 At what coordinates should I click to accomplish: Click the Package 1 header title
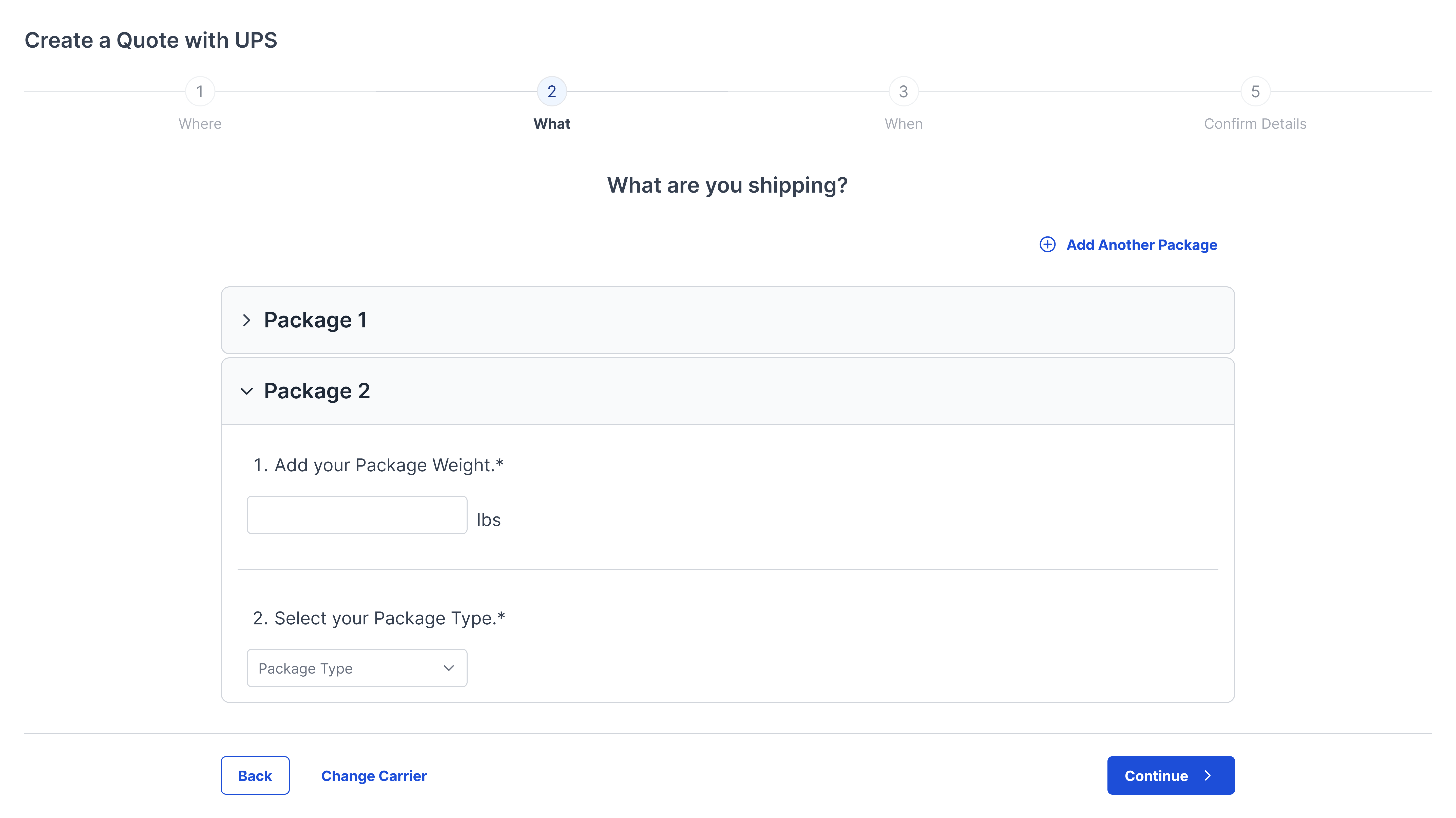coord(315,321)
